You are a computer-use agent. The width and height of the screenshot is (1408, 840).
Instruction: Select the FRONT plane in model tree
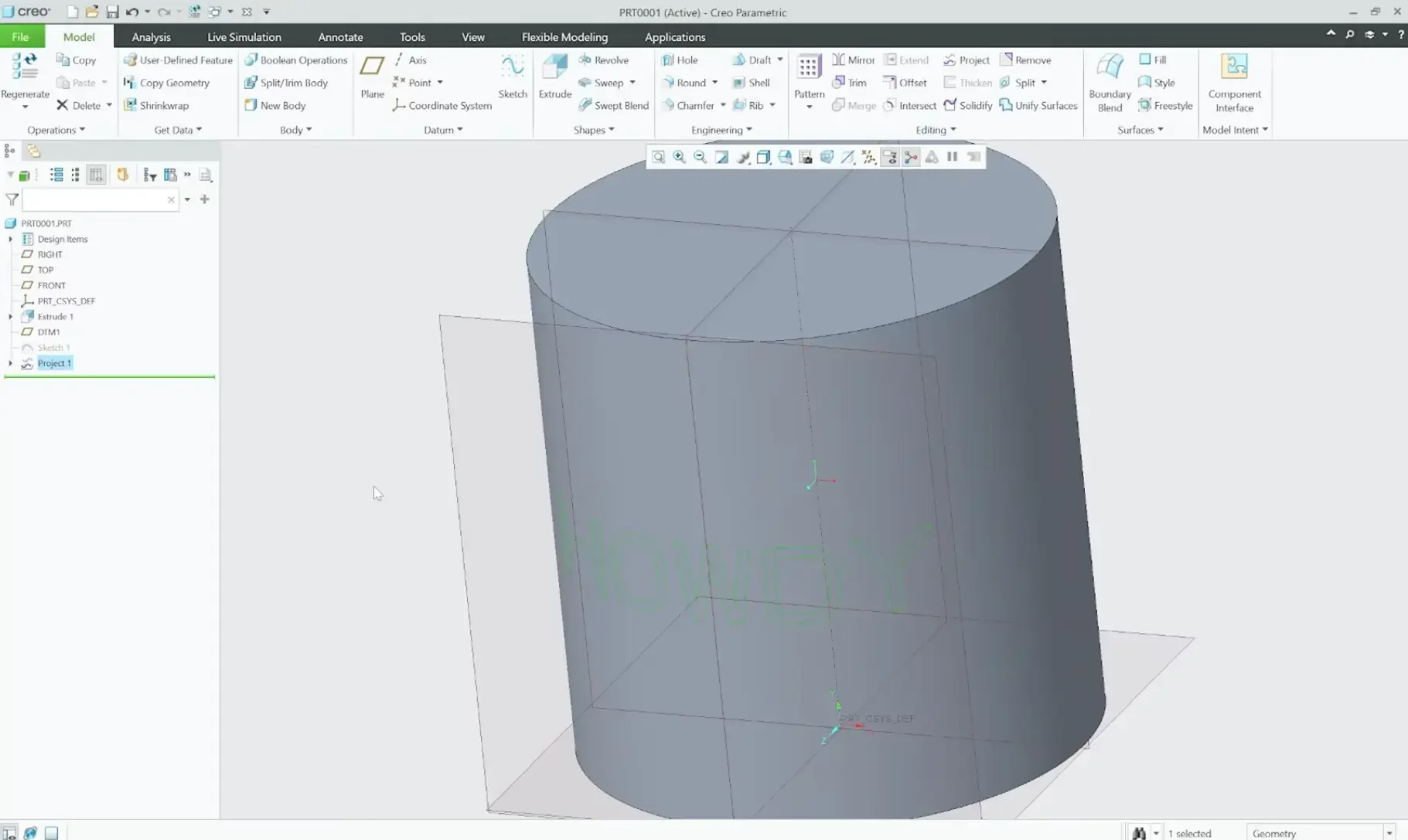click(51, 286)
